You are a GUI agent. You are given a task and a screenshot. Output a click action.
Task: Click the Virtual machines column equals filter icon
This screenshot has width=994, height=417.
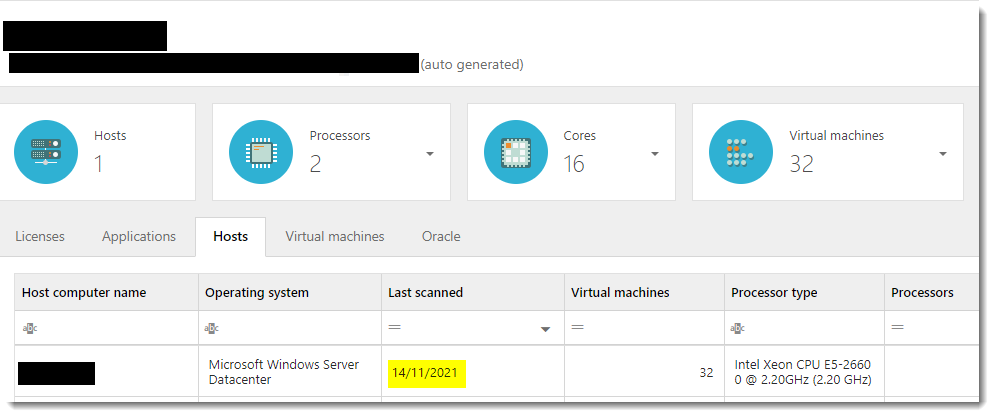(578, 328)
